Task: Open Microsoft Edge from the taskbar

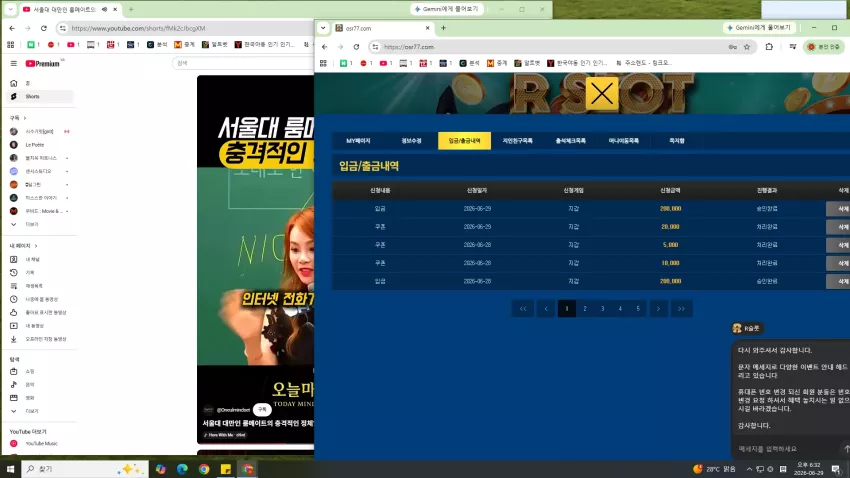Action: pyautogui.click(x=182, y=469)
